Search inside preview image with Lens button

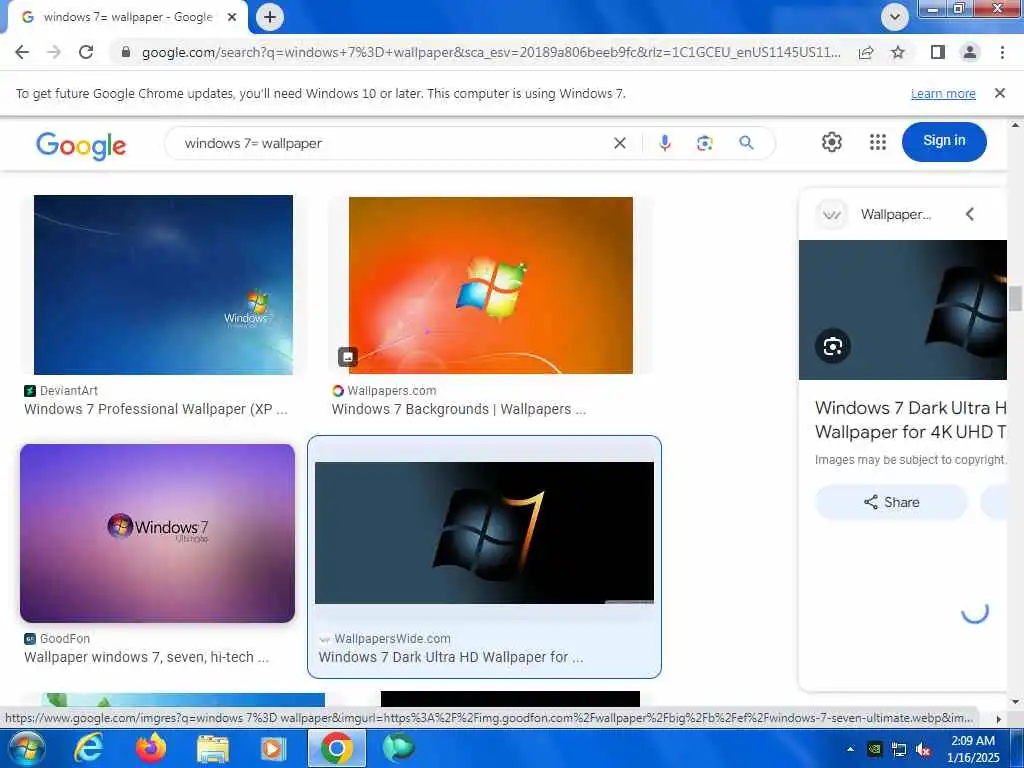833,346
